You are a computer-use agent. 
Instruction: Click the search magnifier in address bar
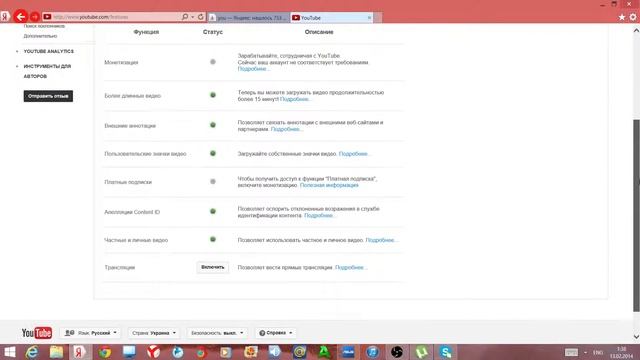pyautogui.click(x=185, y=17)
